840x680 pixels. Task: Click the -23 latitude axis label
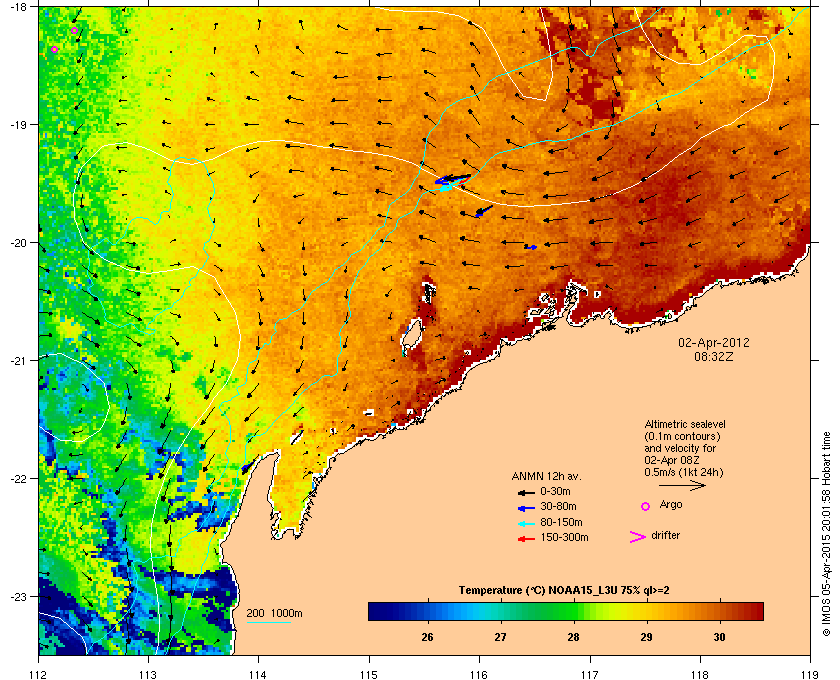[18, 596]
